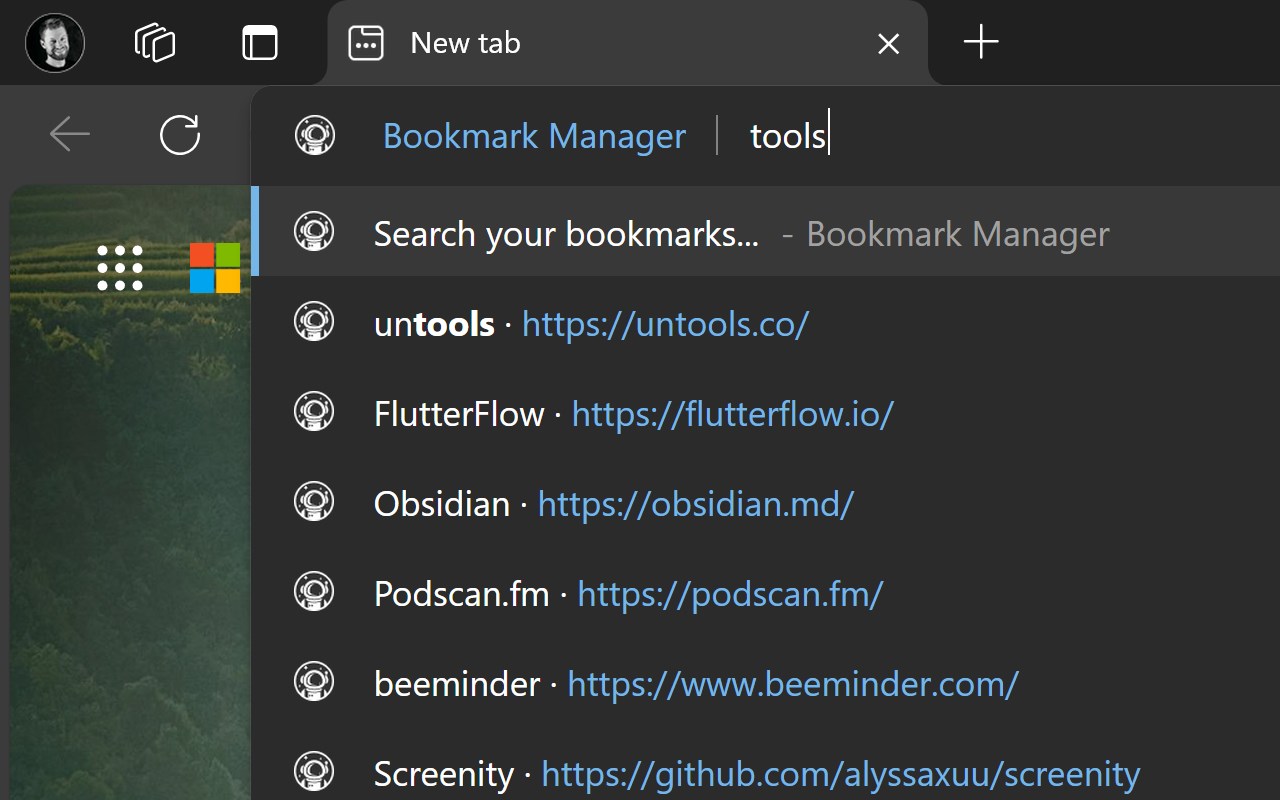
Task: Click the Bookmark Manager icon in address bar
Action: (315, 135)
